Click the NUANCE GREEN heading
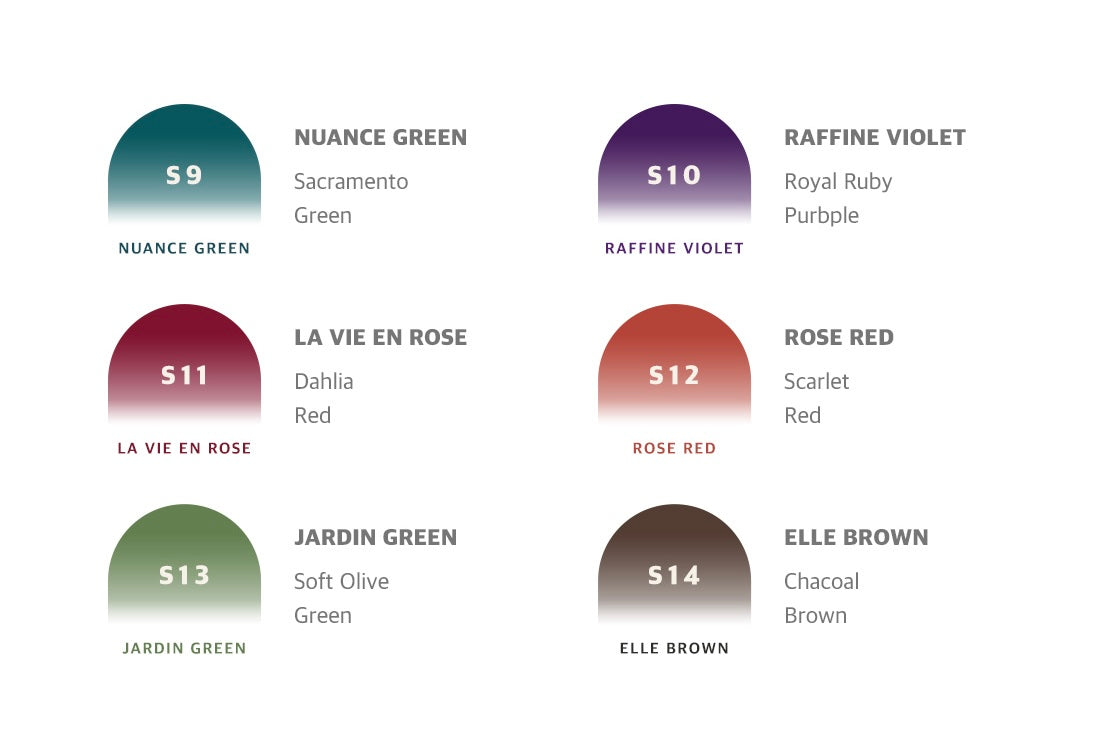The height and width of the screenshot is (749, 1100). coord(380,138)
